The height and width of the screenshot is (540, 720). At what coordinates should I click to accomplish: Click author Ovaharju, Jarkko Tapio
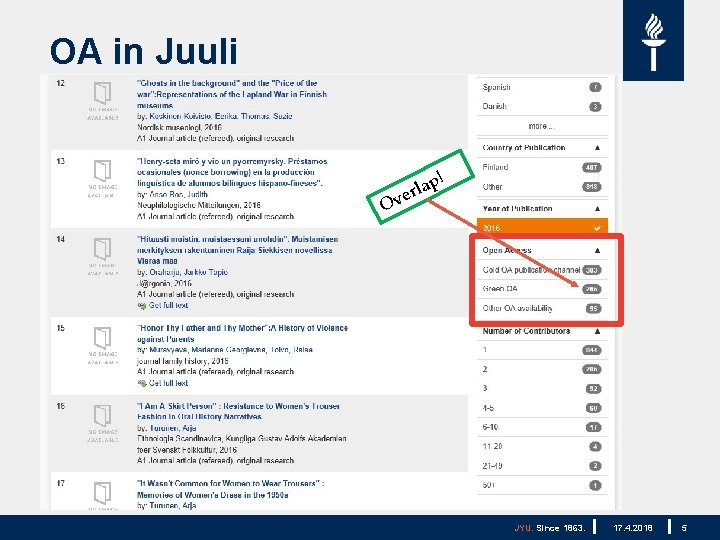coord(189,272)
